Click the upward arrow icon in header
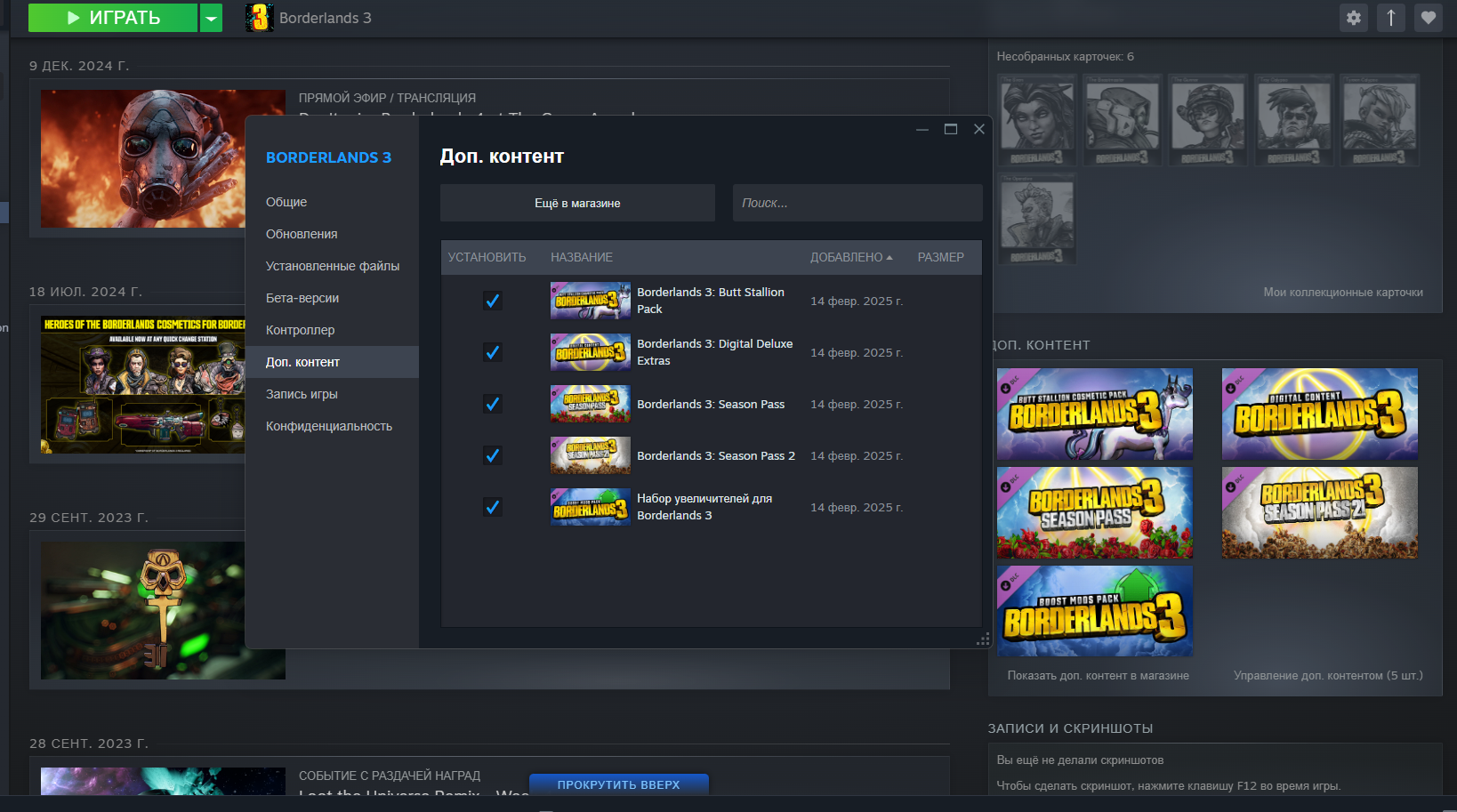Screen dimensions: 1457x812 (1391, 18)
